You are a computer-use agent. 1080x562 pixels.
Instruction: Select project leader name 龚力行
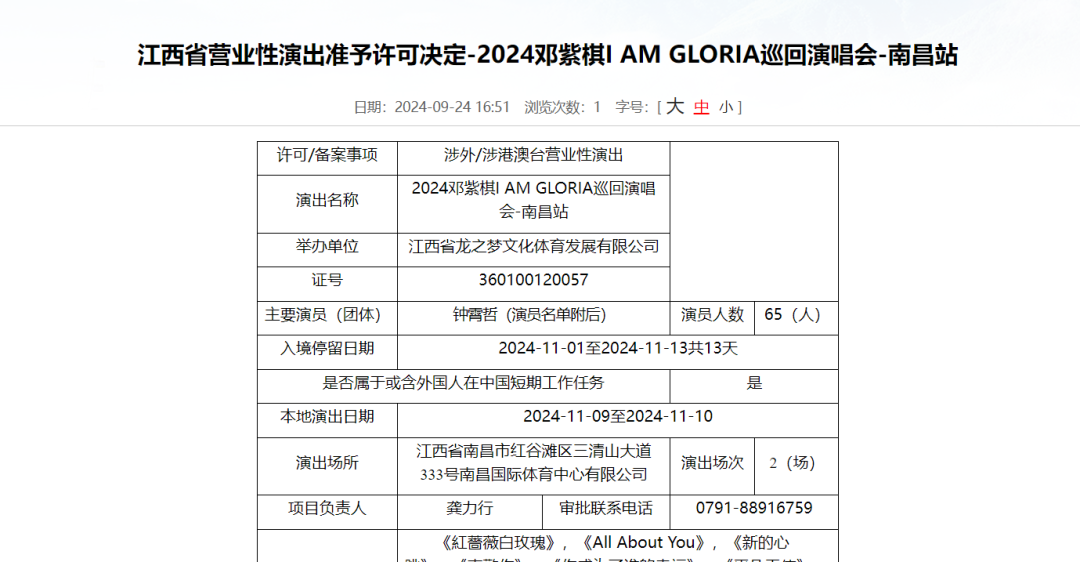pos(470,508)
